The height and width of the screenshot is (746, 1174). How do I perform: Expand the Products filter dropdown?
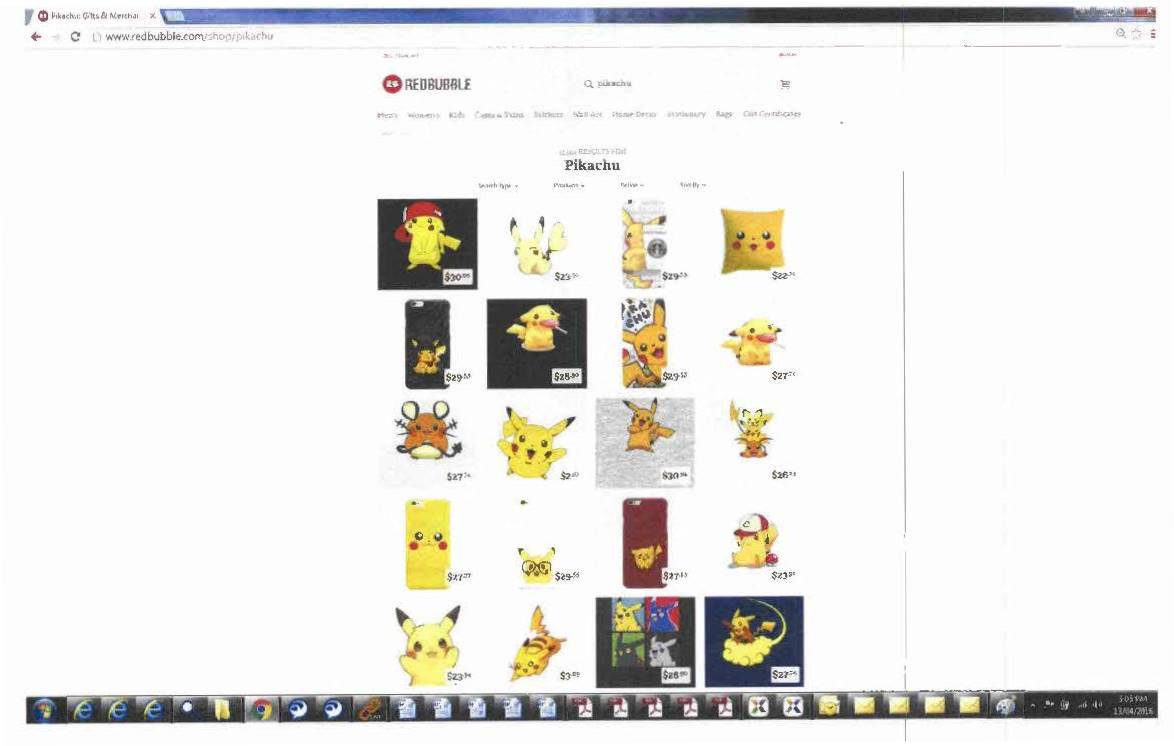click(569, 185)
